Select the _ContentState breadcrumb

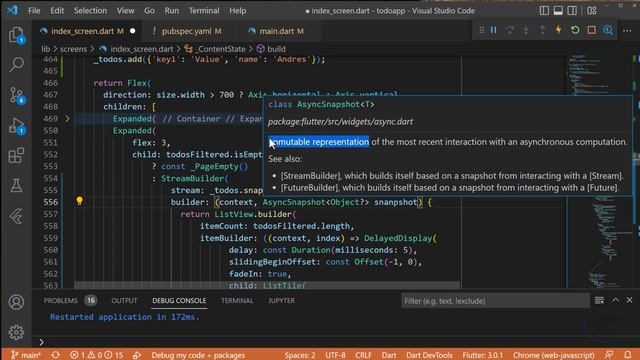click(220, 49)
